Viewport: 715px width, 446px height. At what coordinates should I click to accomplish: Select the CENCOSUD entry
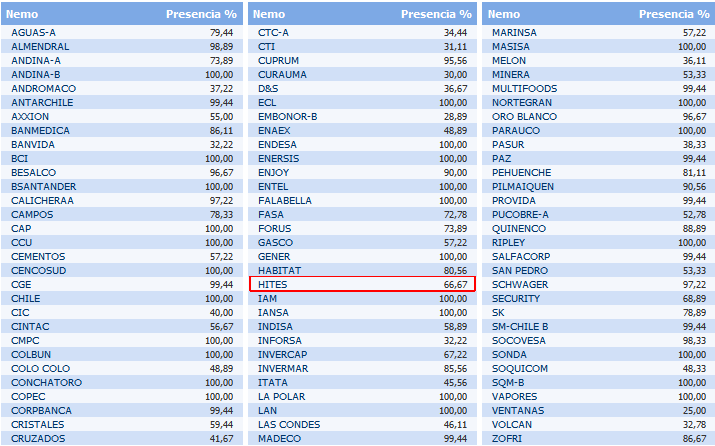(38, 270)
